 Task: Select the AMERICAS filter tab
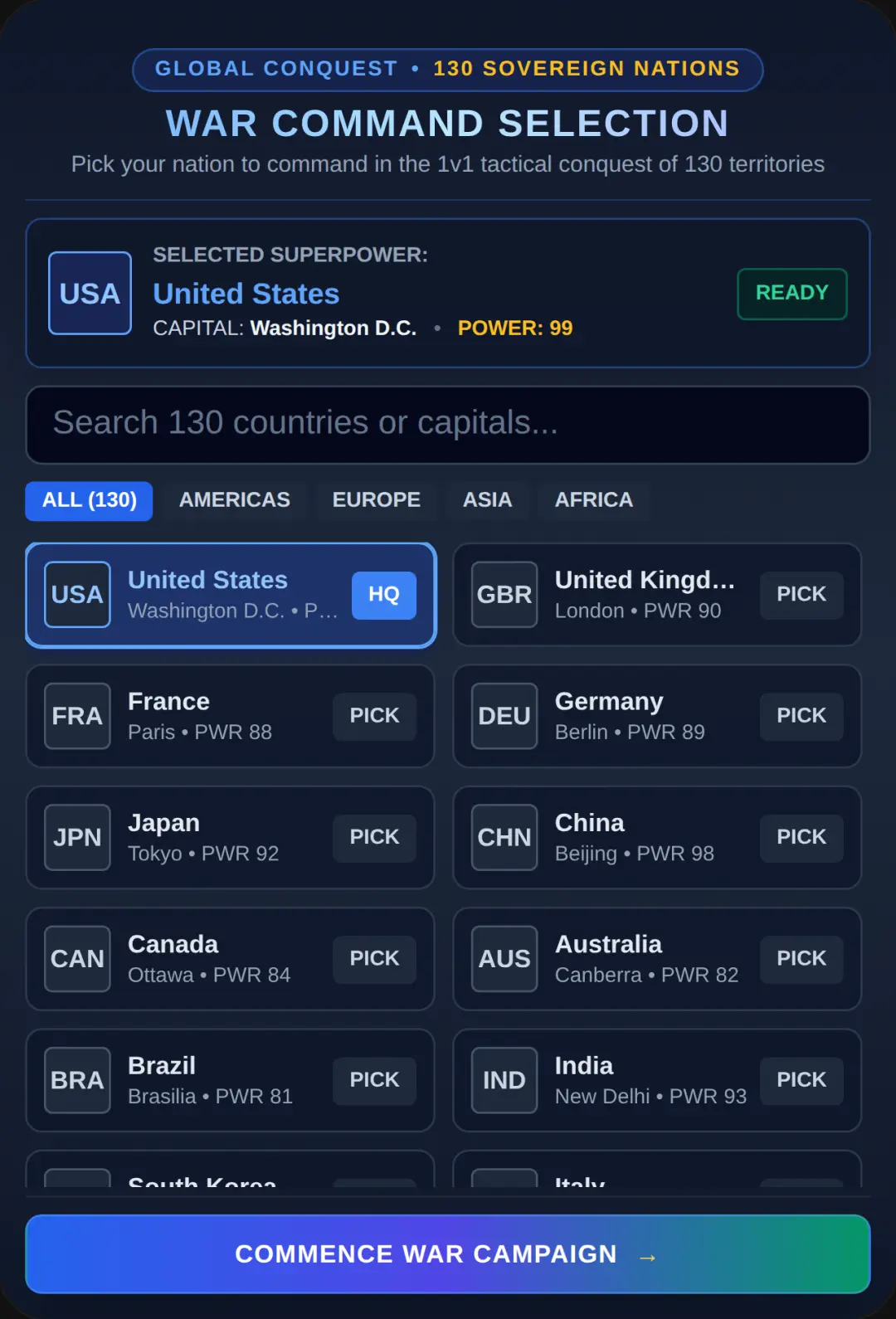(235, 500)
